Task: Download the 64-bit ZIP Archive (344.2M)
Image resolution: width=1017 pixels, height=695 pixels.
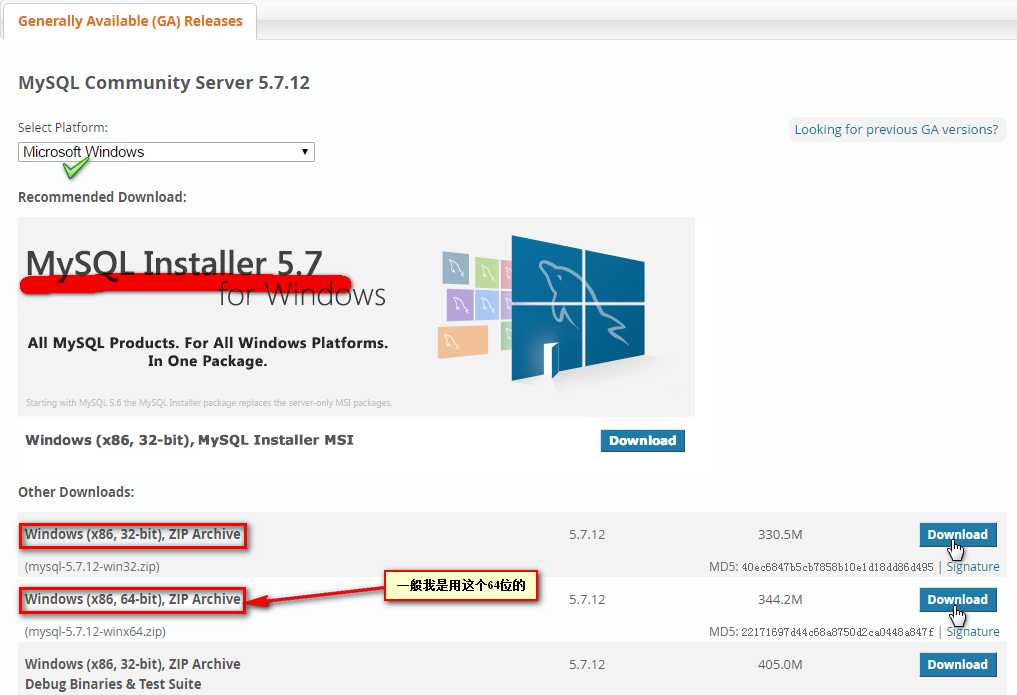Action: [957, 600]
